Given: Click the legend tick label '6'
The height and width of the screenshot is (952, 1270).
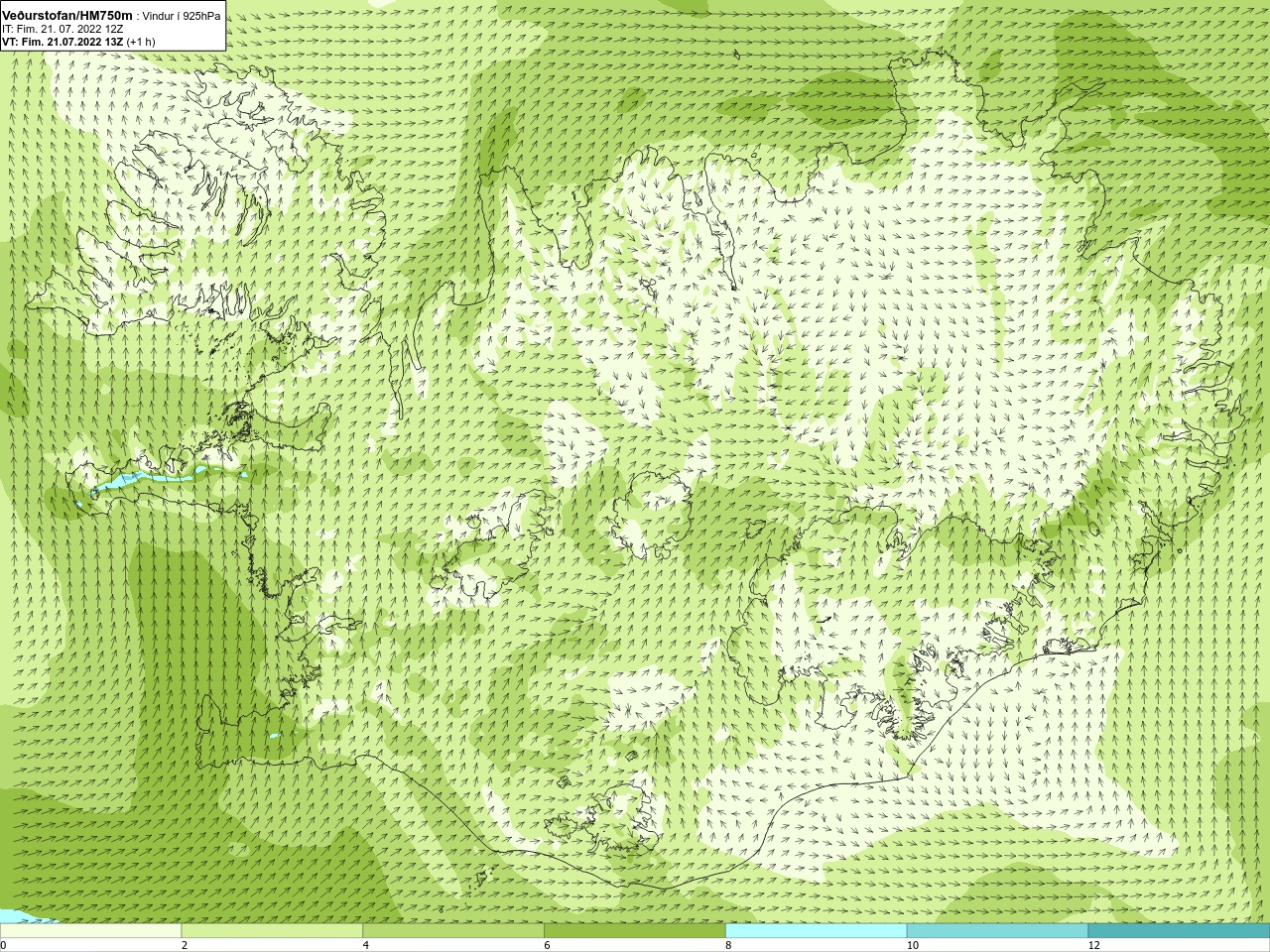Looking at the screenshot, I should click(547, 945).
